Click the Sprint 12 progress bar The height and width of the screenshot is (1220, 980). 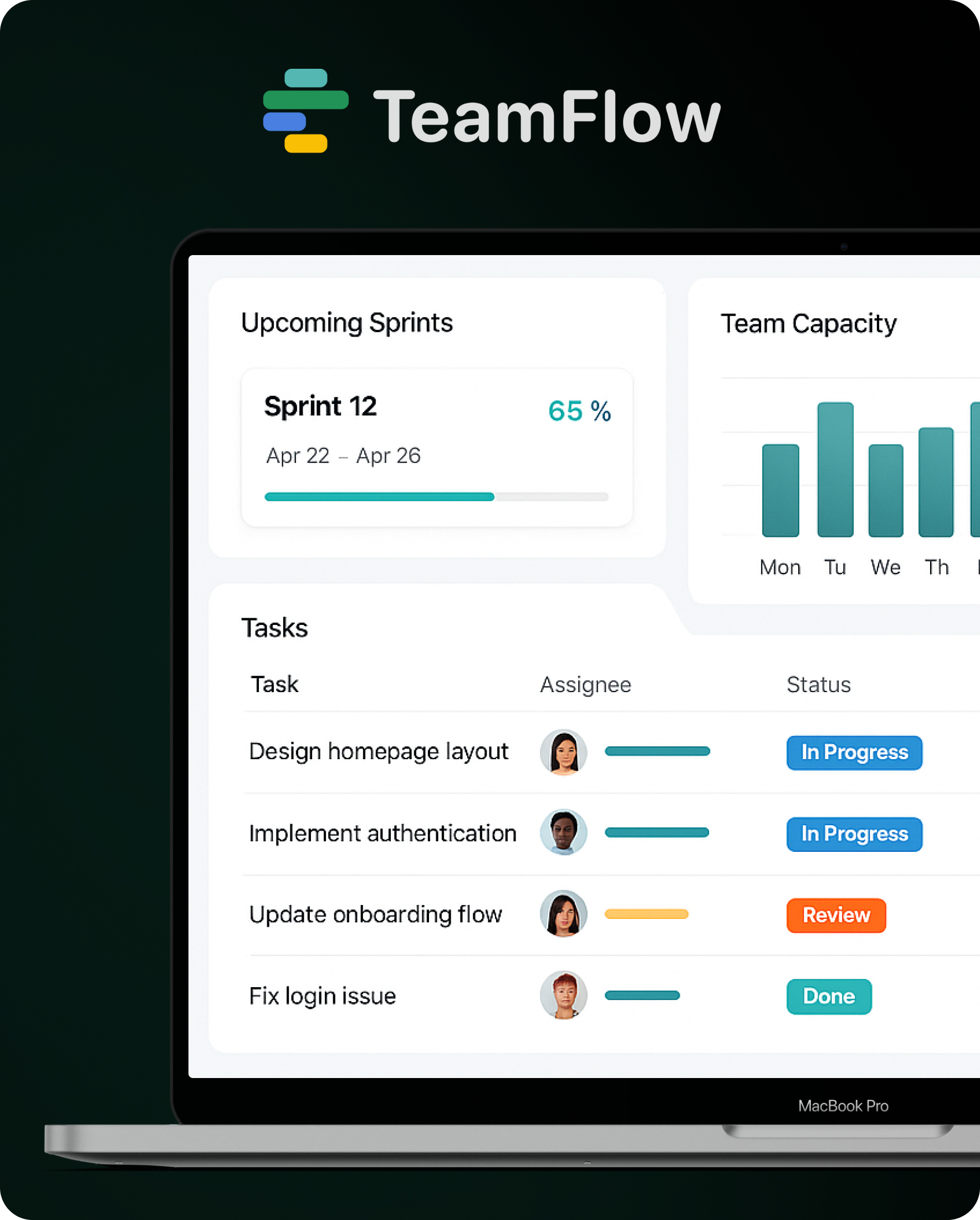[x=436, y=497]
